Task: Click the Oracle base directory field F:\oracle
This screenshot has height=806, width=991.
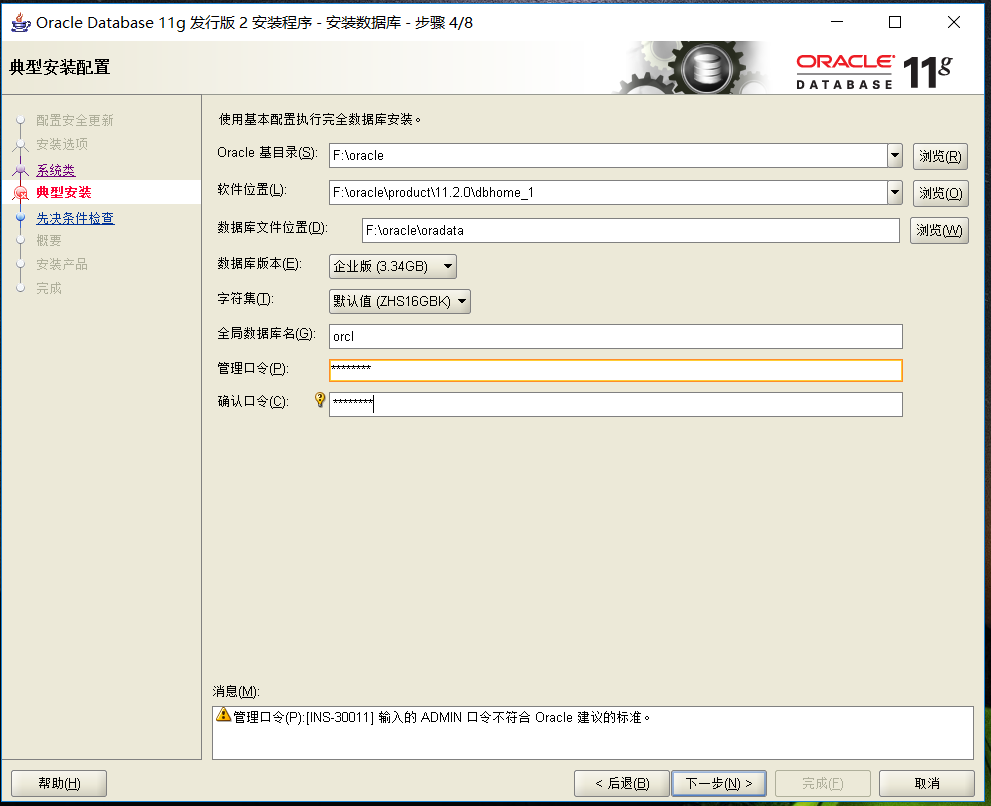Action: click(x=608, y=156)
